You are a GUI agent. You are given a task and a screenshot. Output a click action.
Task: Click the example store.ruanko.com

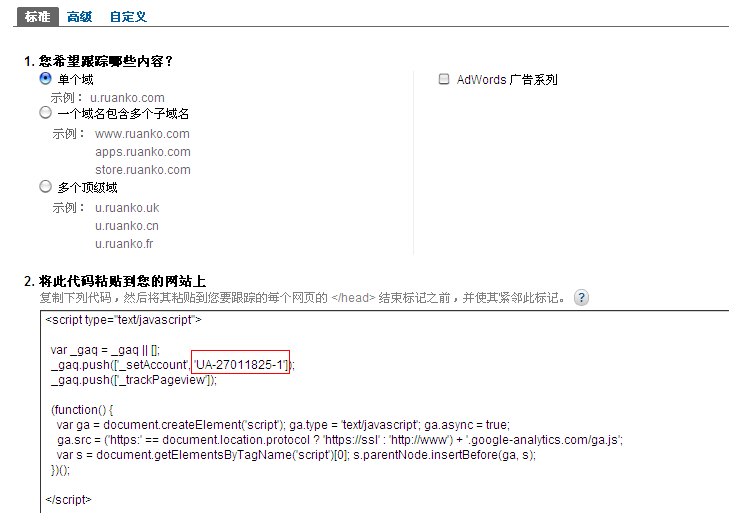tap(143, 170)
